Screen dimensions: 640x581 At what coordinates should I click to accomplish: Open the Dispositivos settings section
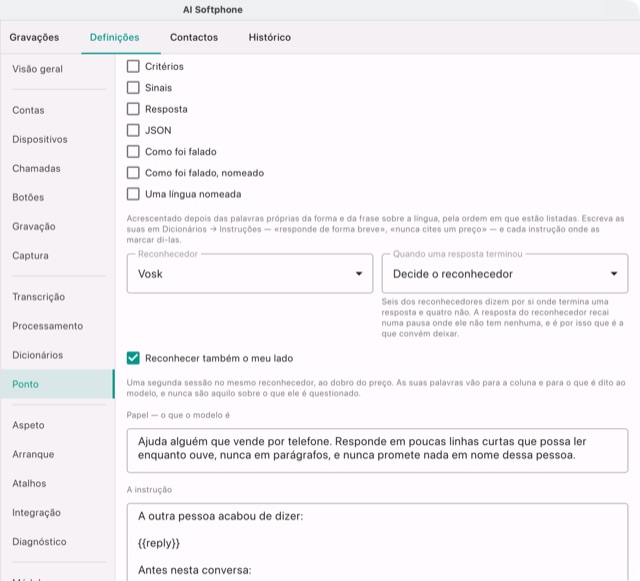[x=58, y=139]
